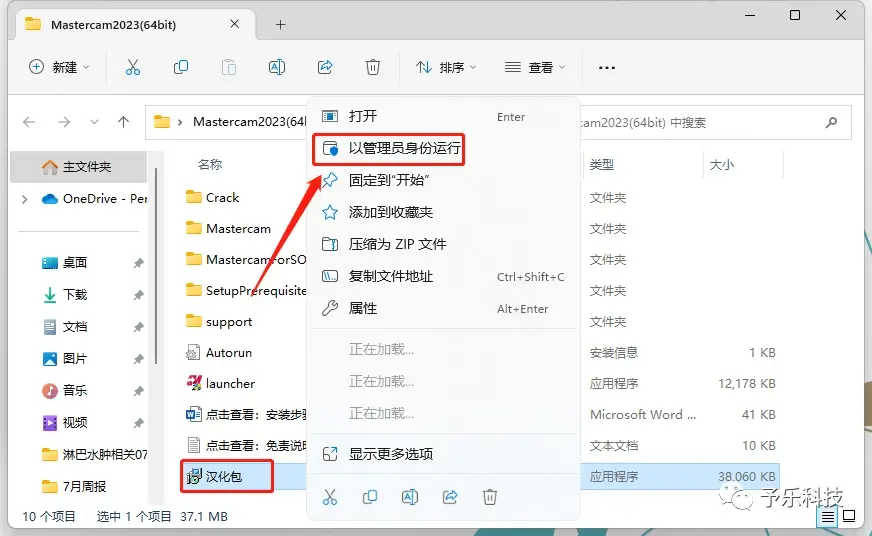
Task: Select text file 点击查看:免责说明
Action: (x=245, y=446)
